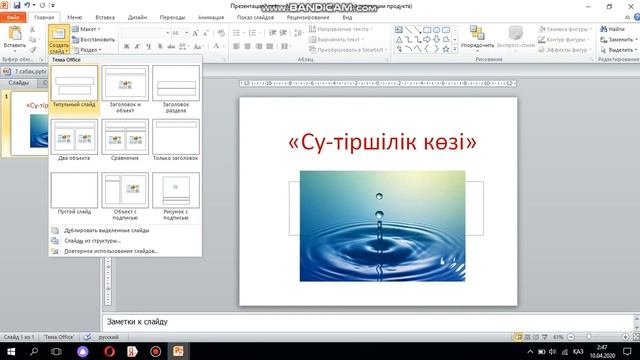Image resolution: width=640 pixels, height=360 pixels.
Task: Pick the Пустой слайд layout
Action: (74, 193)
